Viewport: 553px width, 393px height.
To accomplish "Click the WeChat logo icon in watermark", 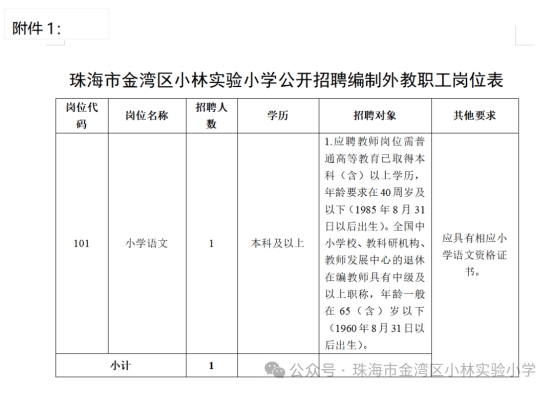I will [274, 369].
